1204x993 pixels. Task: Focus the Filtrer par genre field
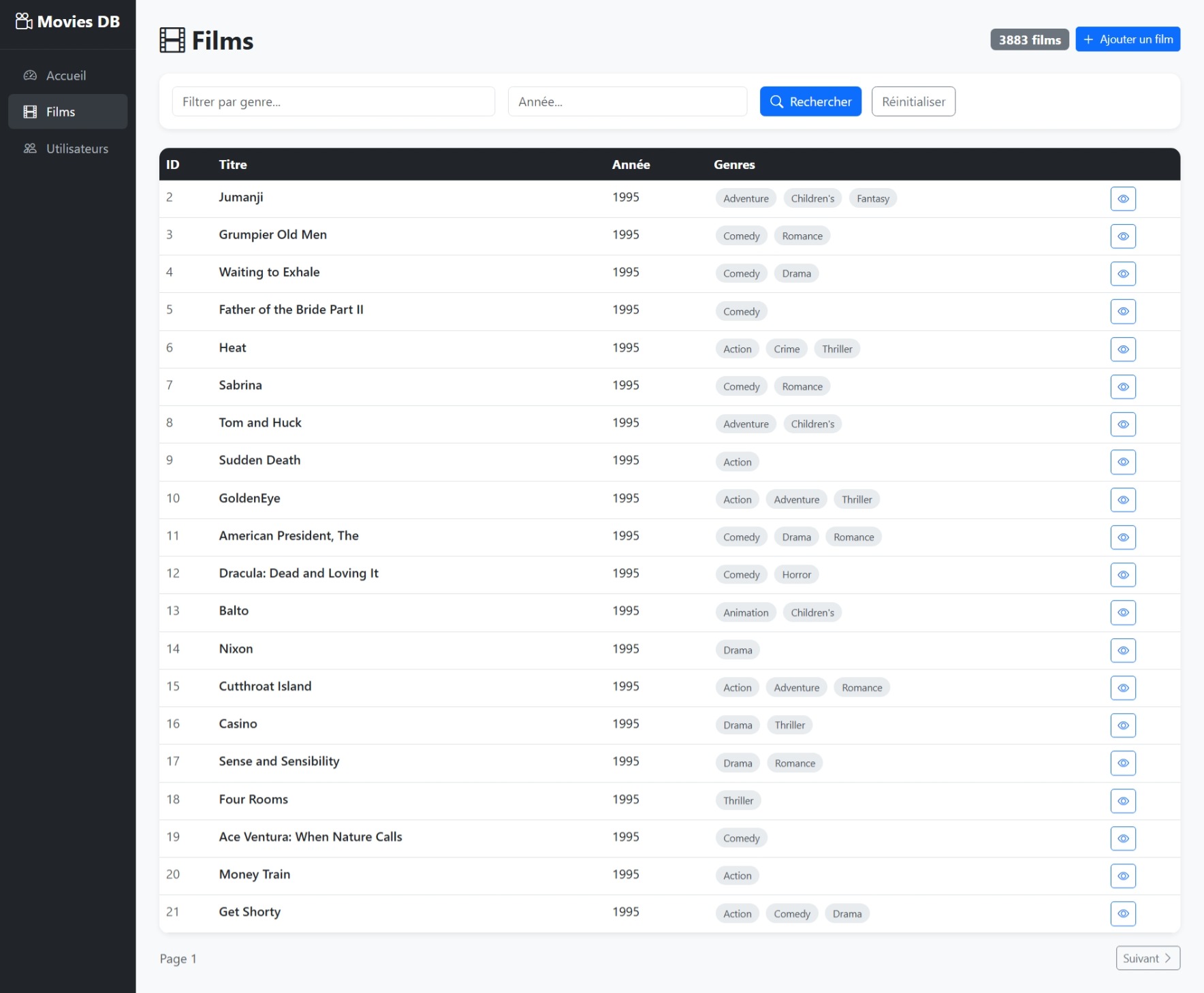(x=334, y=101)
